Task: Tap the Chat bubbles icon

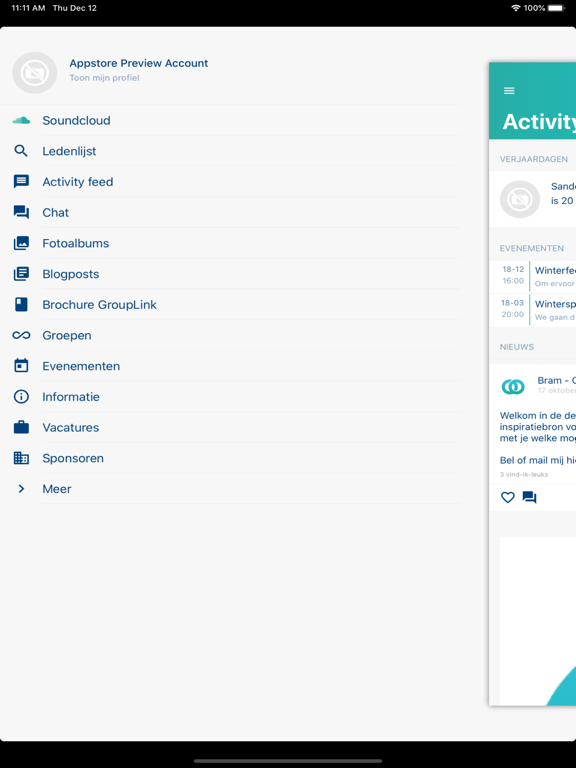Action: [21, 212]
